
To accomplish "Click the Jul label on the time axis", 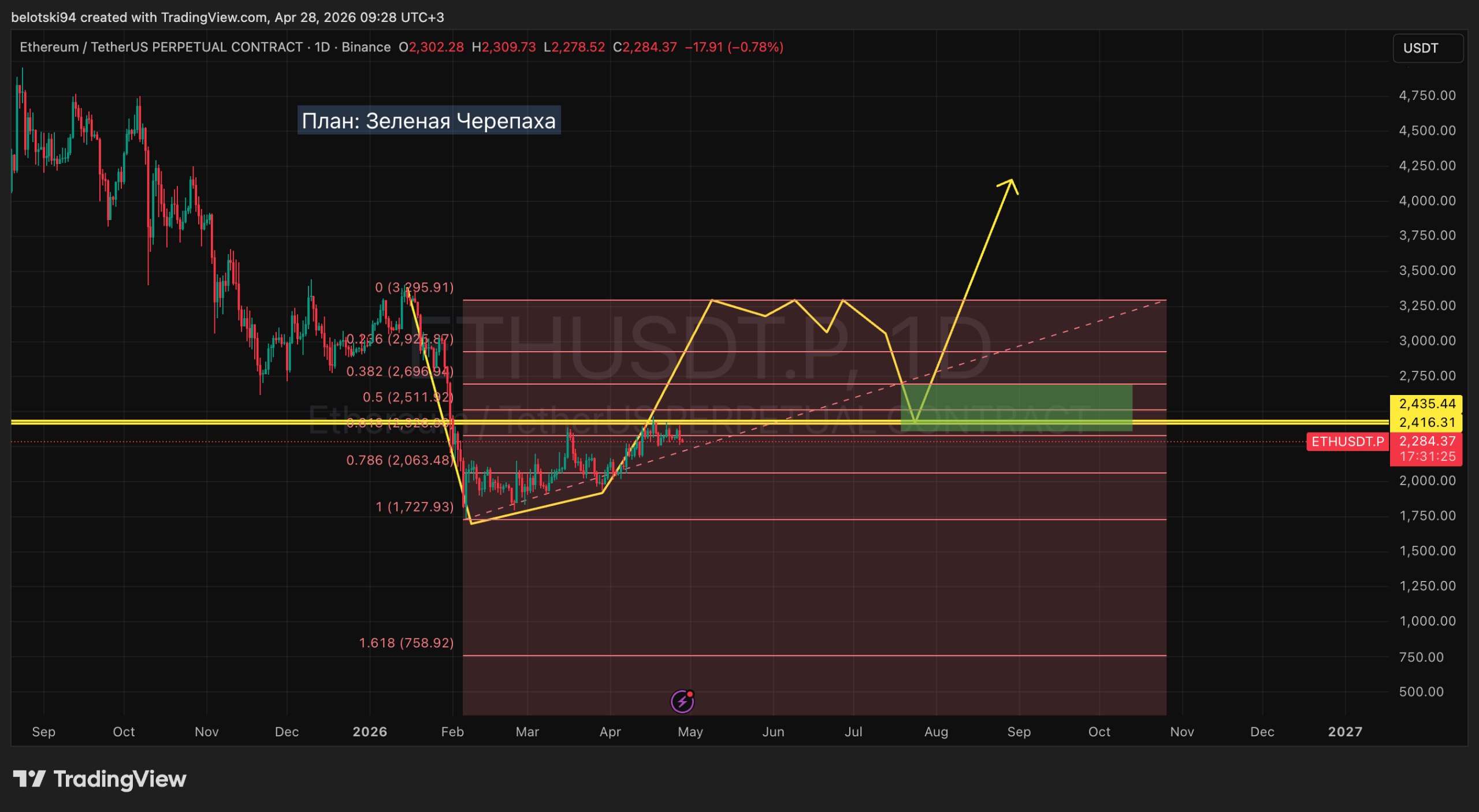I will pyautogui.click(x=853, y=732).
